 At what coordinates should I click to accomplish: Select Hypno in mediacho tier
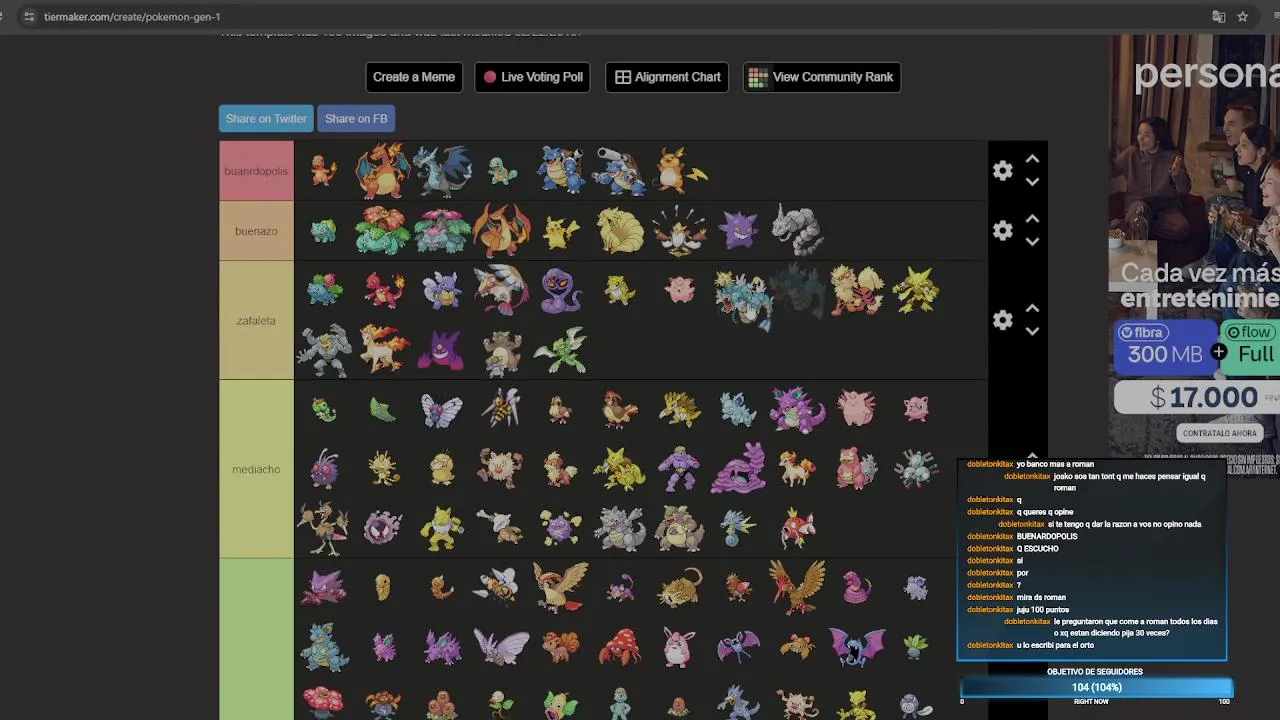coord(441,528)
